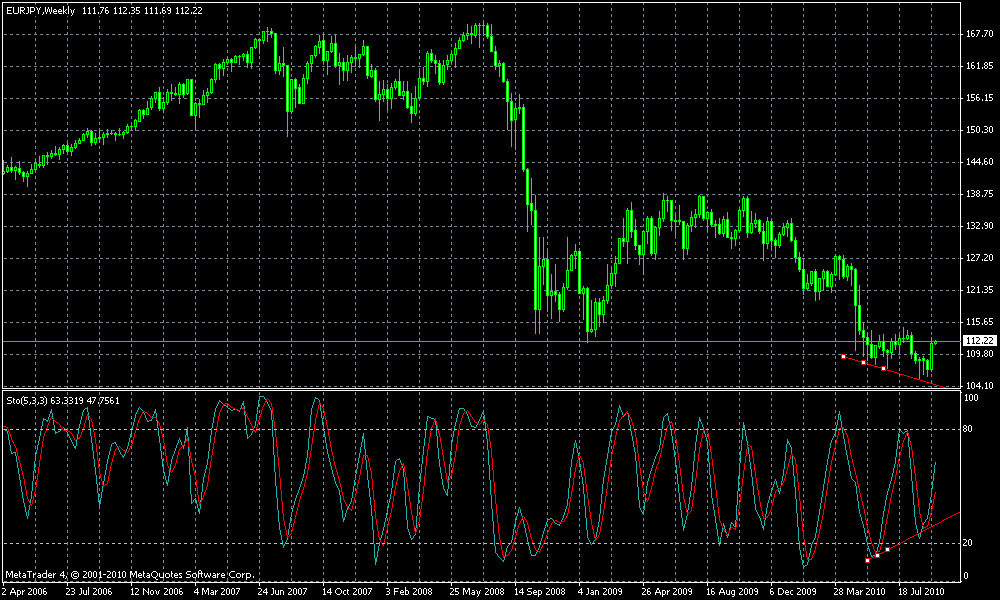The image size is (1000, 600).
Task: Click the 24 Jun 2007 date label
Action: 283,591
